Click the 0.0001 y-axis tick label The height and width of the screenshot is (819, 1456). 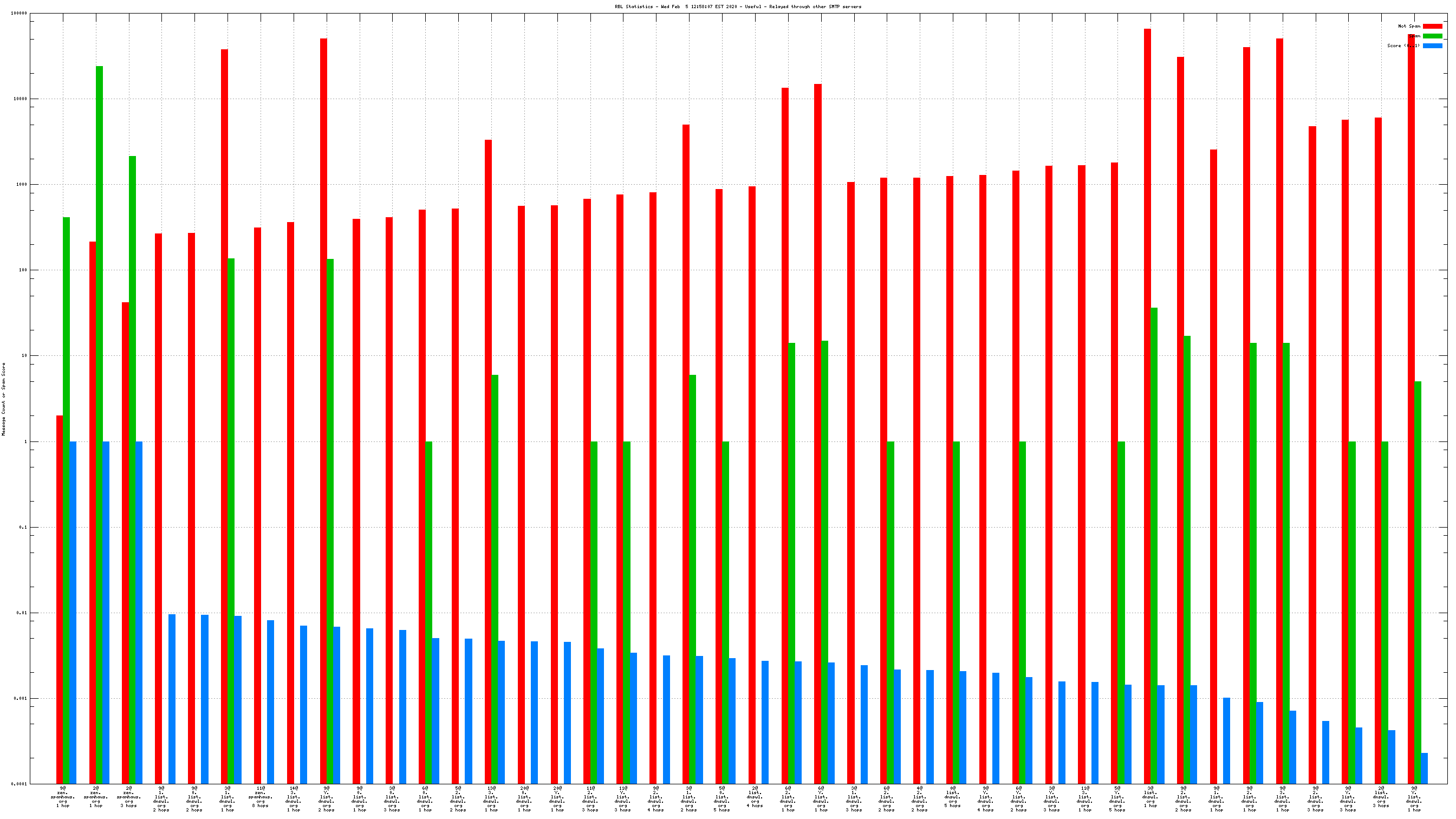[18, 784]
